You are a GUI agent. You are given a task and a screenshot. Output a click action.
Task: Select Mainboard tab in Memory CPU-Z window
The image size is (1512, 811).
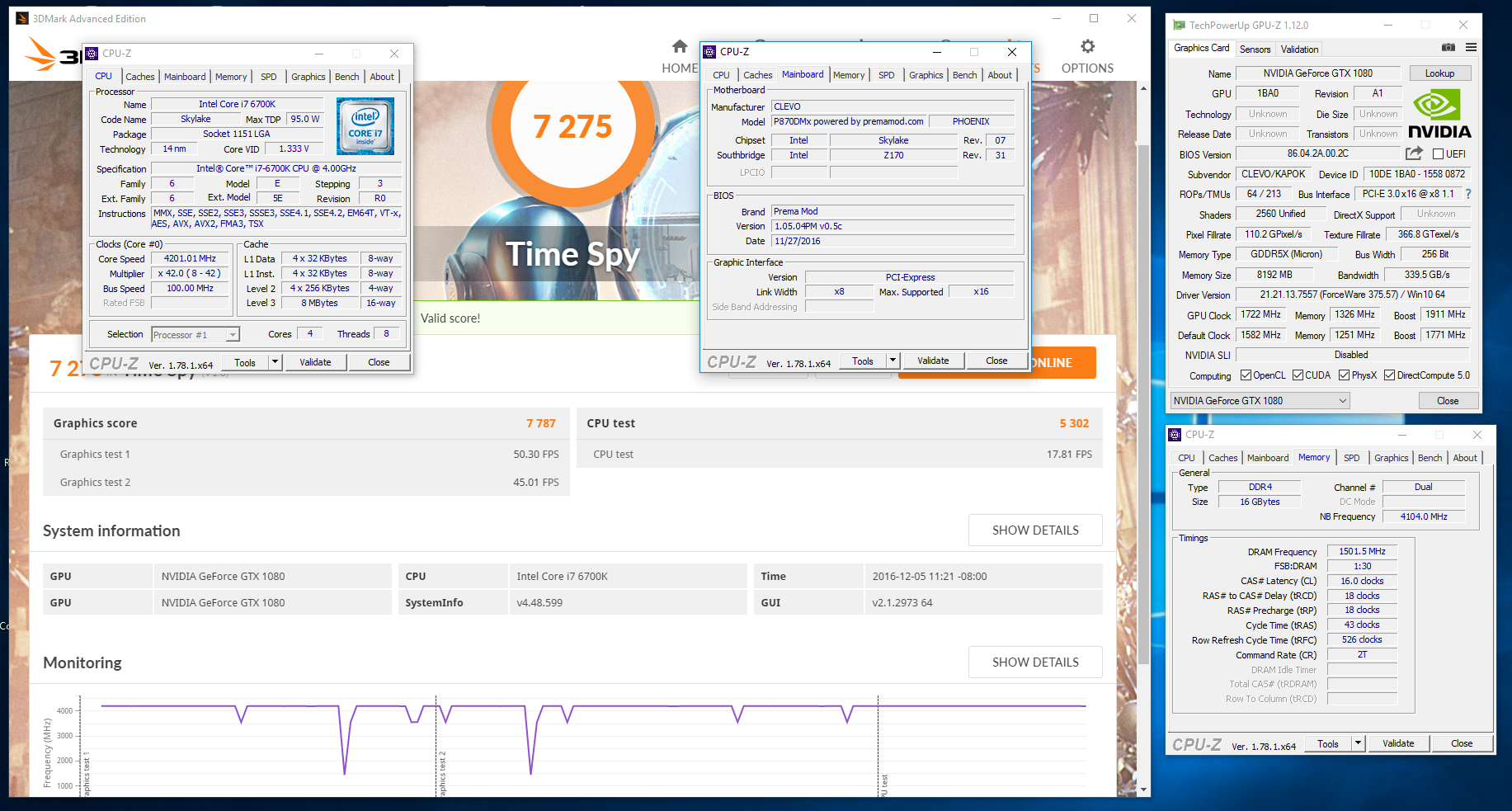point(1268,458)
